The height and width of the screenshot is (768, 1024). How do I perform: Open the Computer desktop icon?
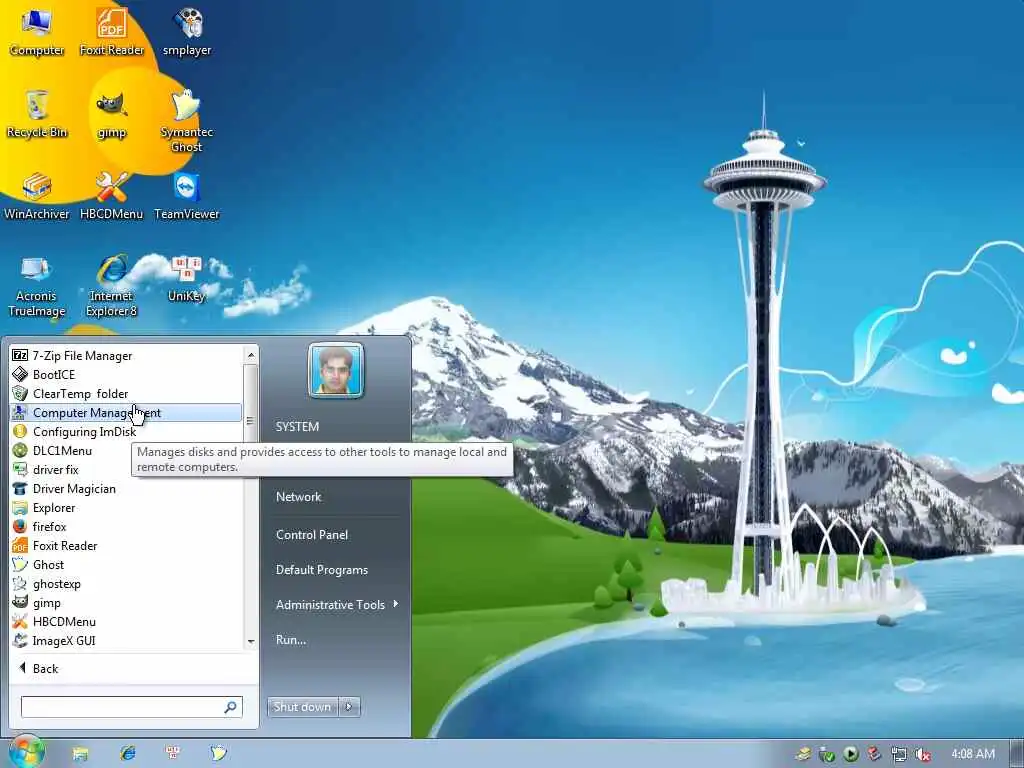[x=37, y=31]
